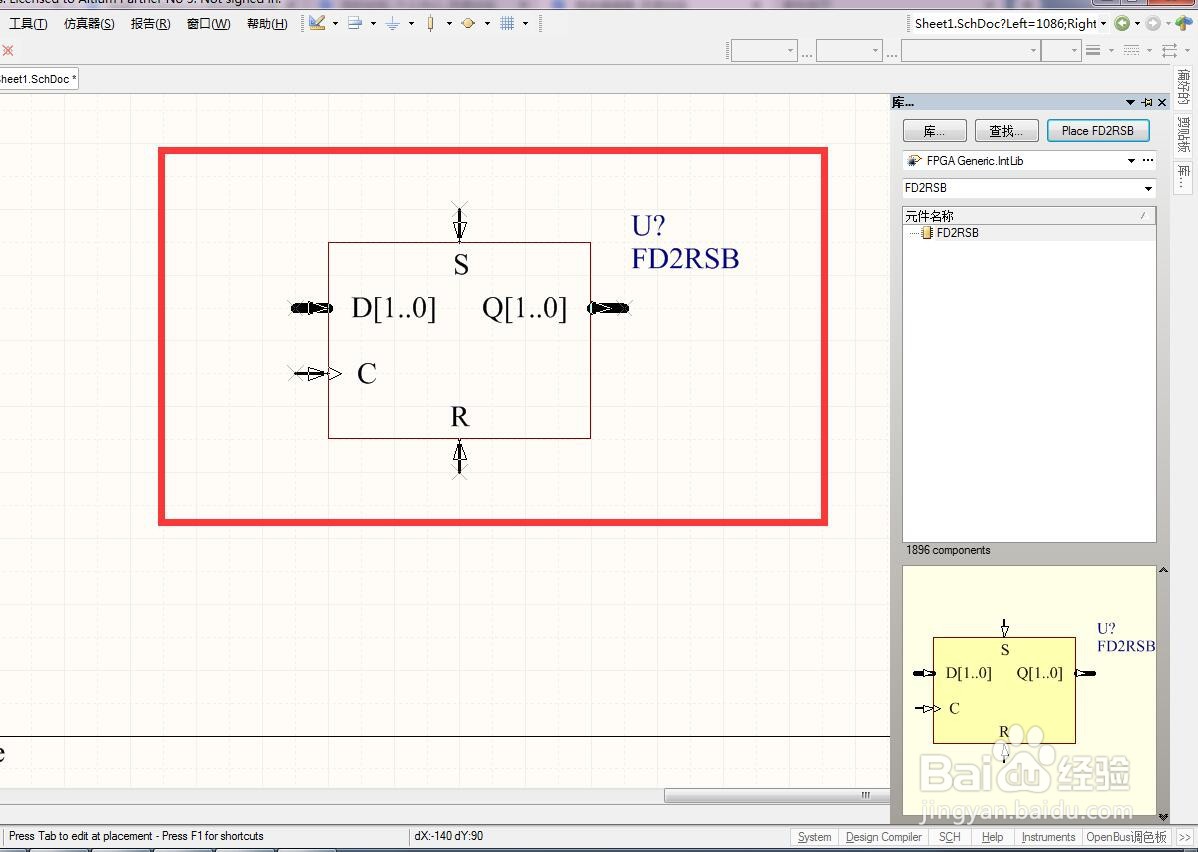Expand the grids dropdown arrow
1198x852 pixels.
pos(525,24)
